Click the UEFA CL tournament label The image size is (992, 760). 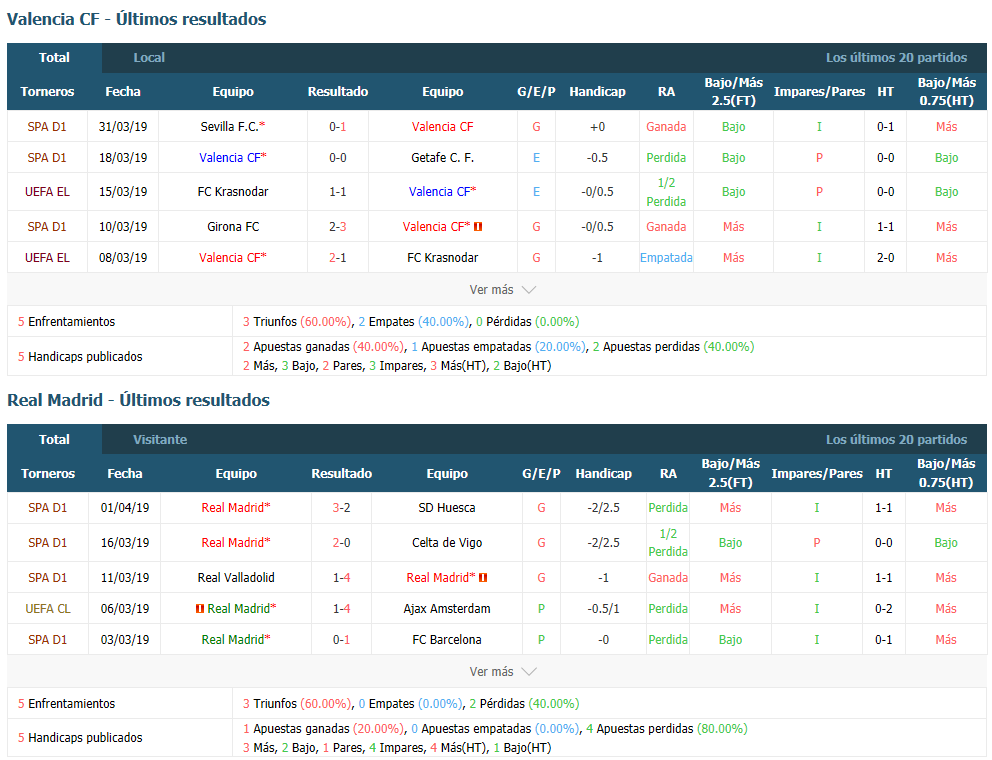coord(47,609)
